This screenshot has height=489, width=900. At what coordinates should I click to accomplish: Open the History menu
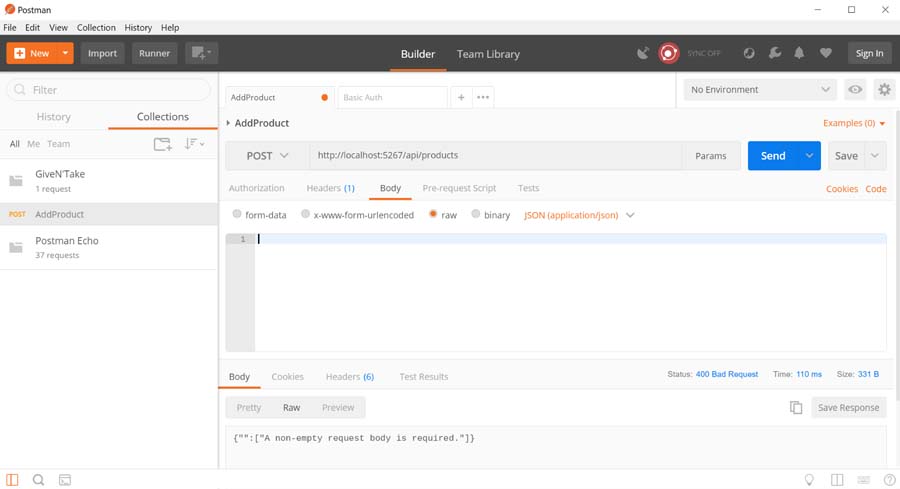pos(138,28)
